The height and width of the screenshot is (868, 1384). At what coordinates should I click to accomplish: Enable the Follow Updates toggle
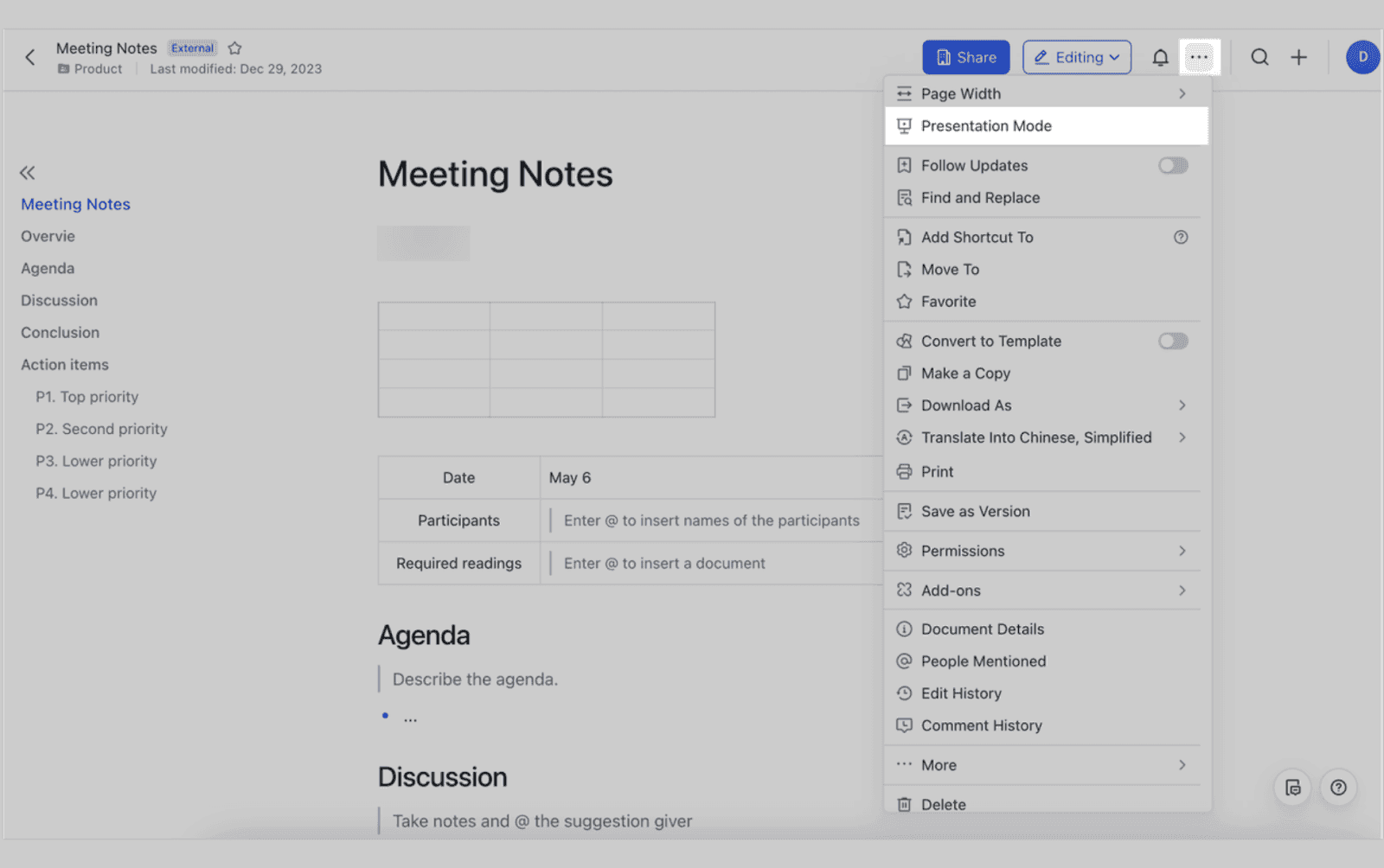pyautogui.click(x=1173, y=165)
